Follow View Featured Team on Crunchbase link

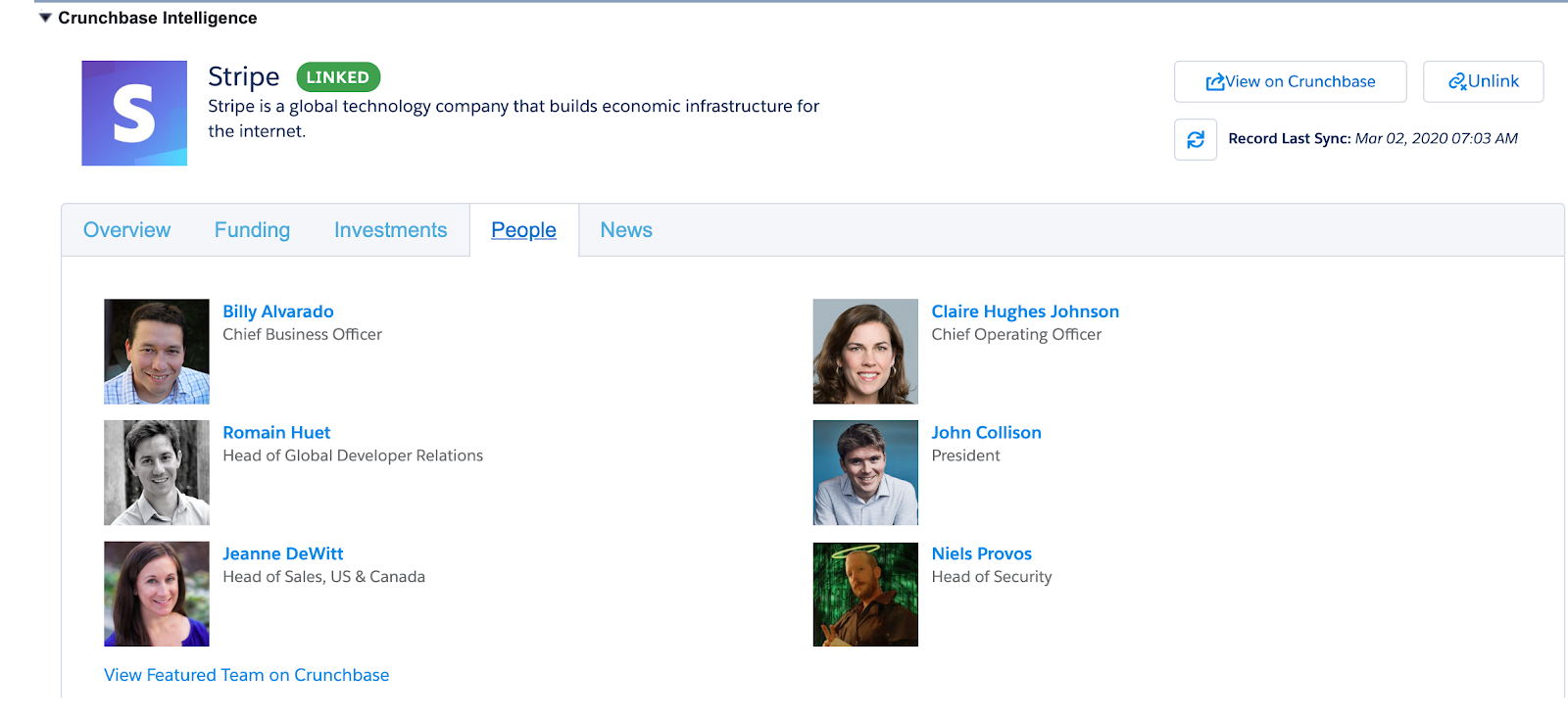[x=247, y=675]
